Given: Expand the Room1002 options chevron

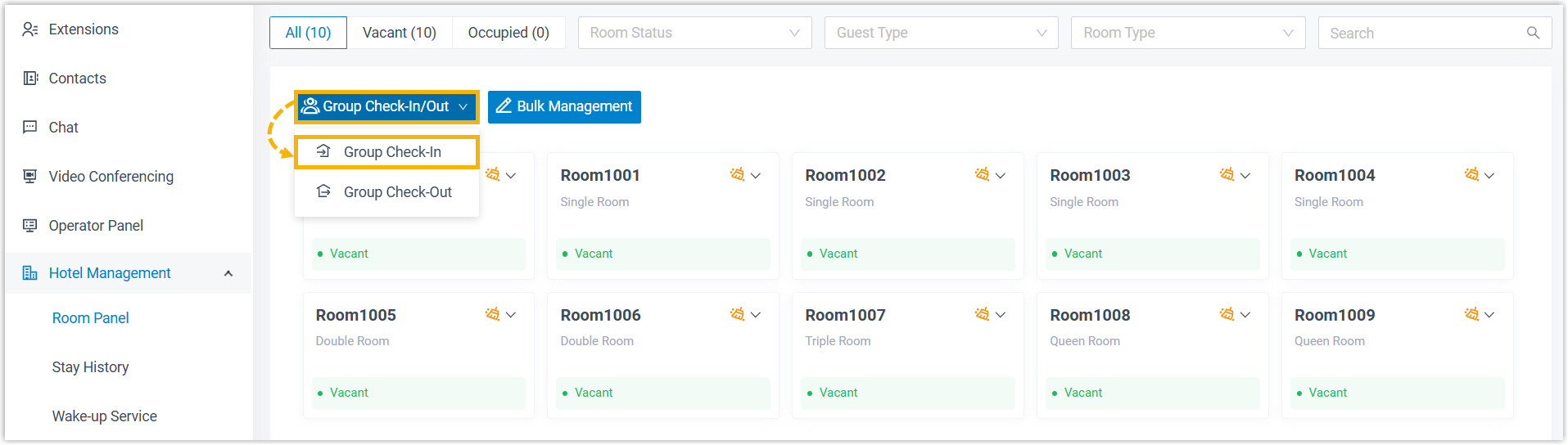Looking at the screenshot, I should click(1001, 176).
